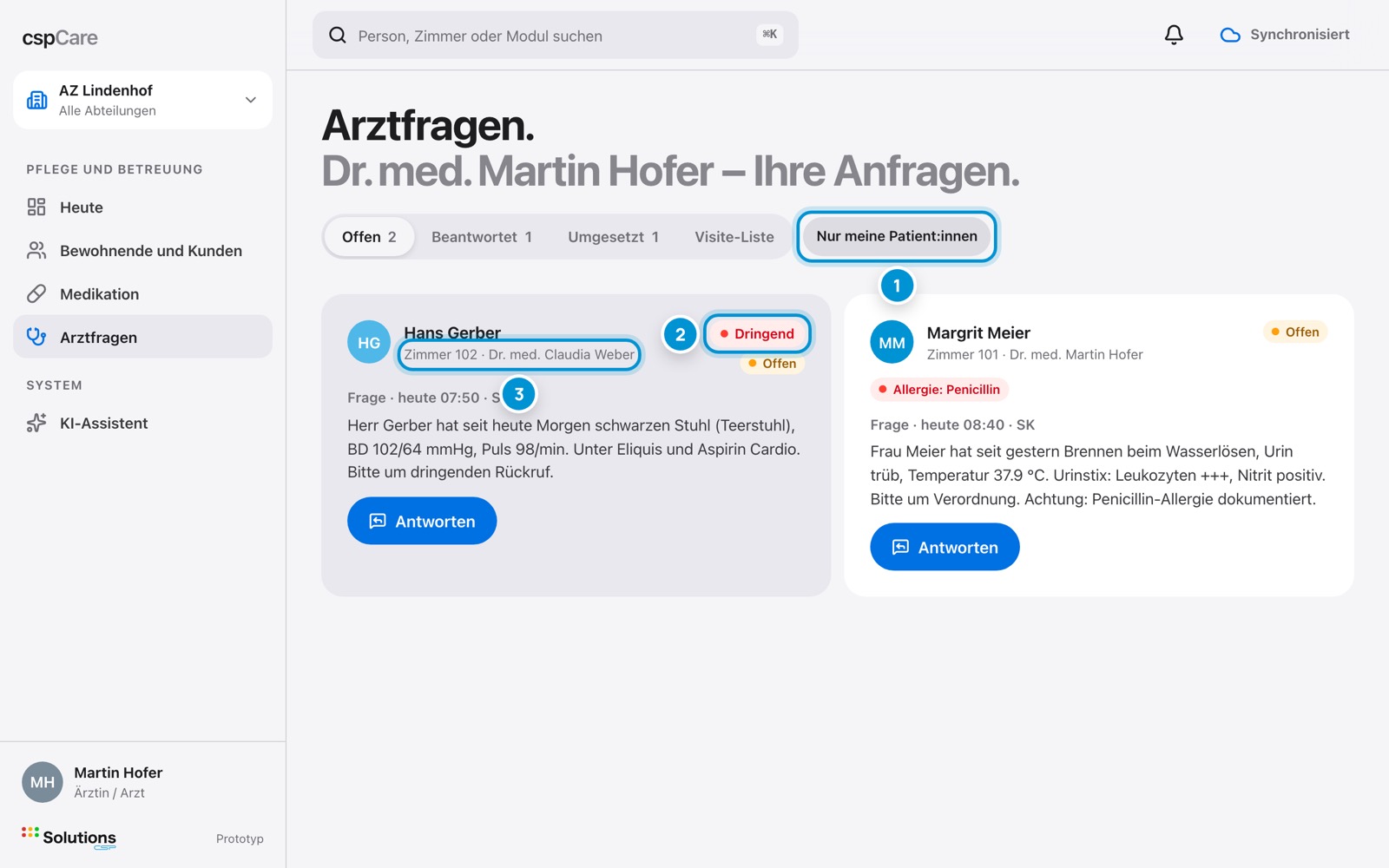Click the MH user avatar
The height and width of the screenshot is (868, 1389).
(x=43, y=782)
